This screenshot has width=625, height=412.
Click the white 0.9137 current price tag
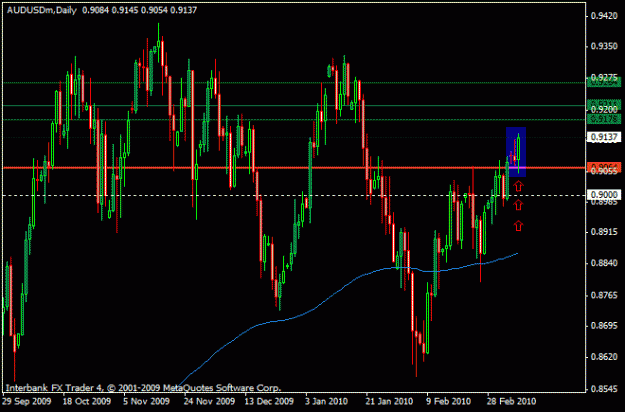point(604,137)
